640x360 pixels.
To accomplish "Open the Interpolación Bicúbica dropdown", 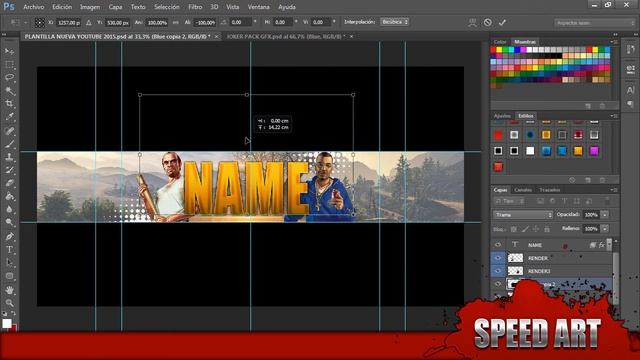I will (395, 22).
